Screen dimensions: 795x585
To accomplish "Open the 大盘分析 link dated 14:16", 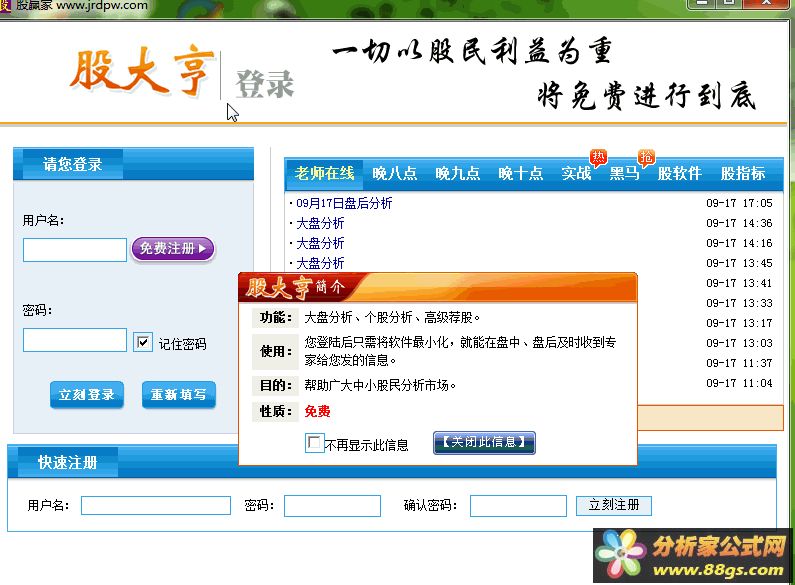I will click(x=320, y=243).
